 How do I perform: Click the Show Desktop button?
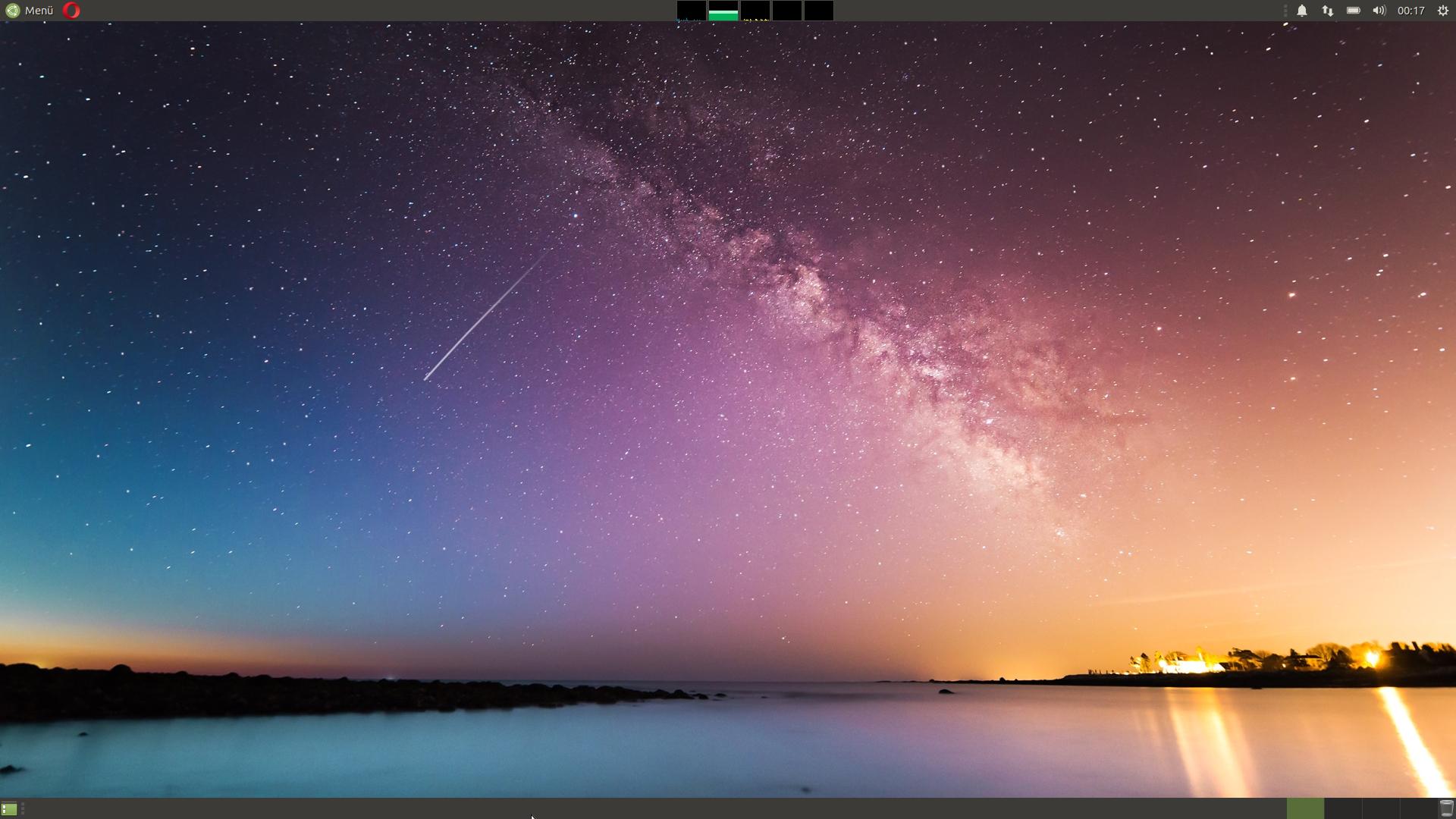[9, 809]
